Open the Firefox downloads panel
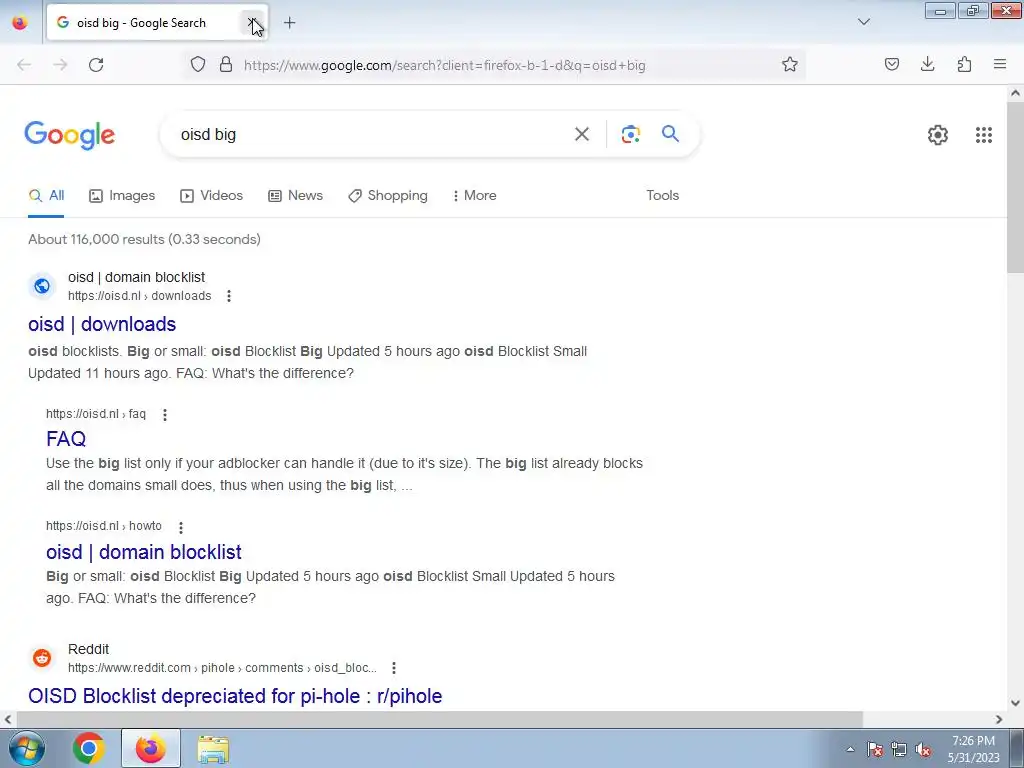1024x768 pixels. (927, 64)
